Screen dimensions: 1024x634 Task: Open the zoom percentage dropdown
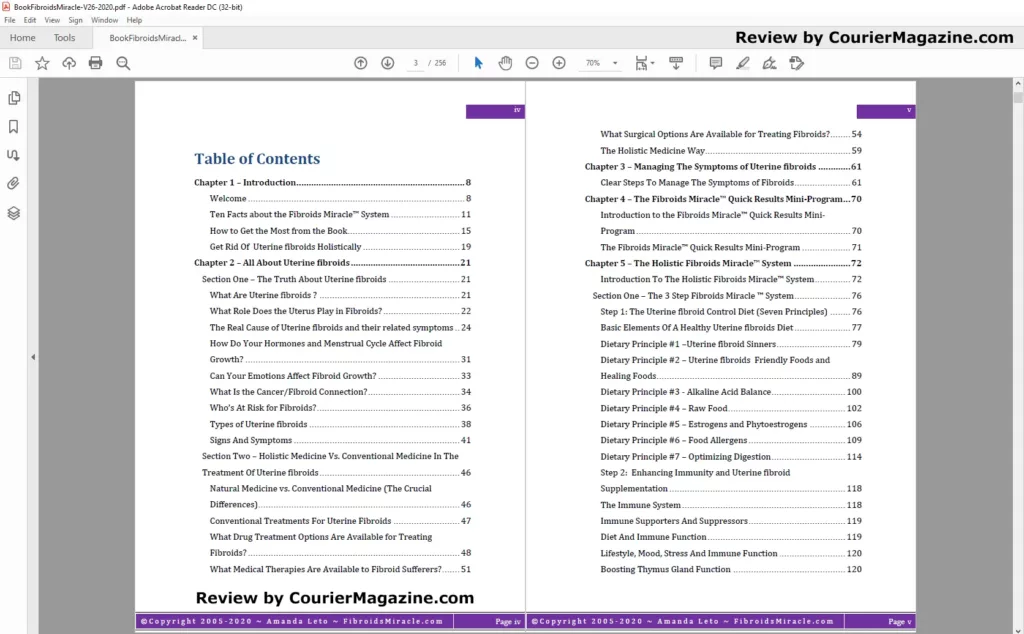tap(615, 63)
